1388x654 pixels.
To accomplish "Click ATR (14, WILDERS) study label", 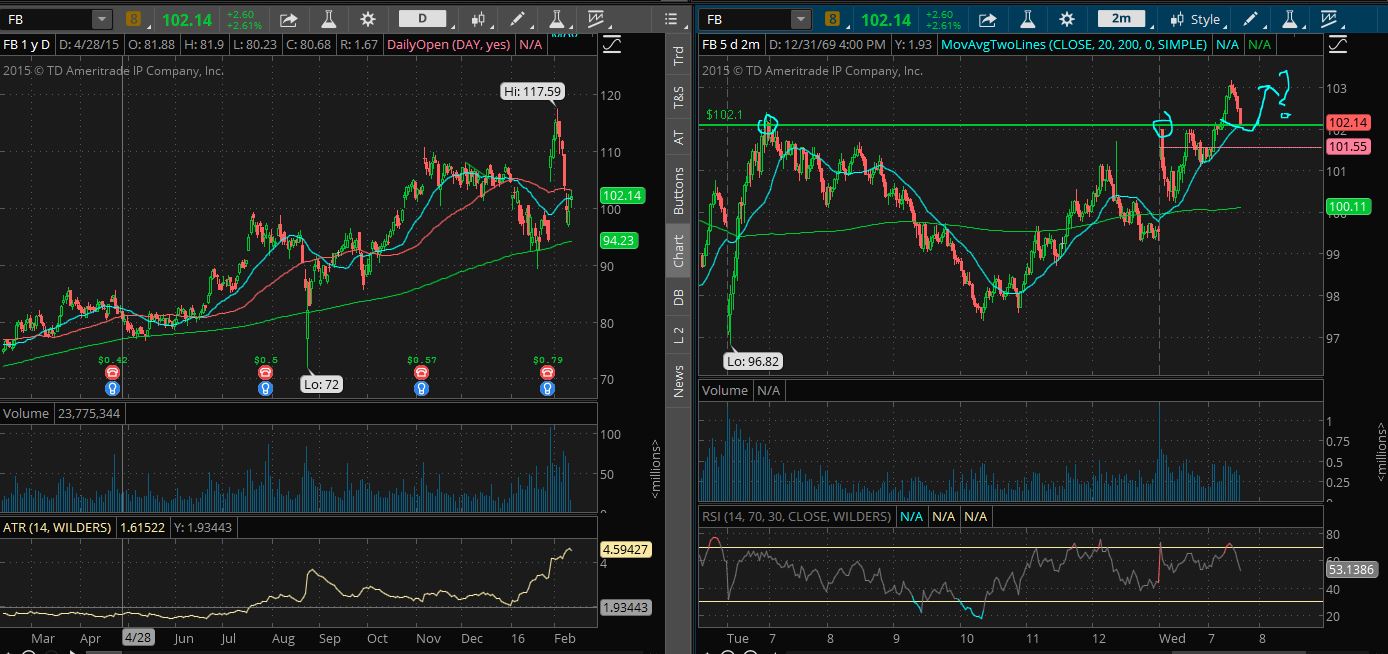I will pyautogui.click(x=57, y=527).
